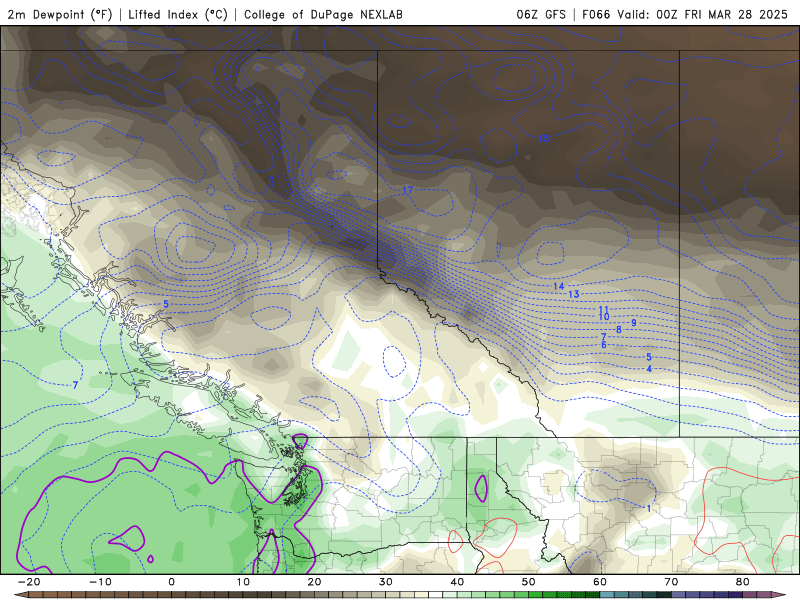Click the 'Valid: 00Z FRI MAR 28 2025' text
The height and width of the screenshot is (600, 800).
[703, 14]
